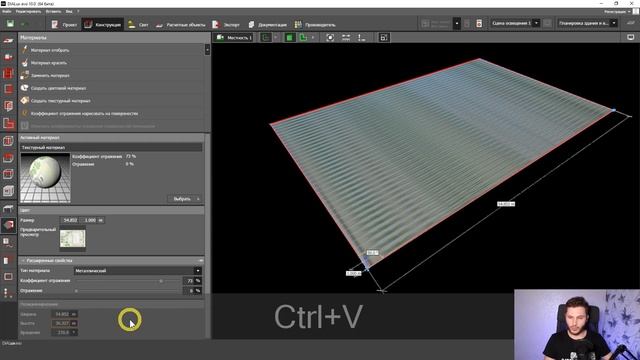The image size is (640, 360).
Task: Switch to the Конструкция mode tab
Action: tap(102, 24)
